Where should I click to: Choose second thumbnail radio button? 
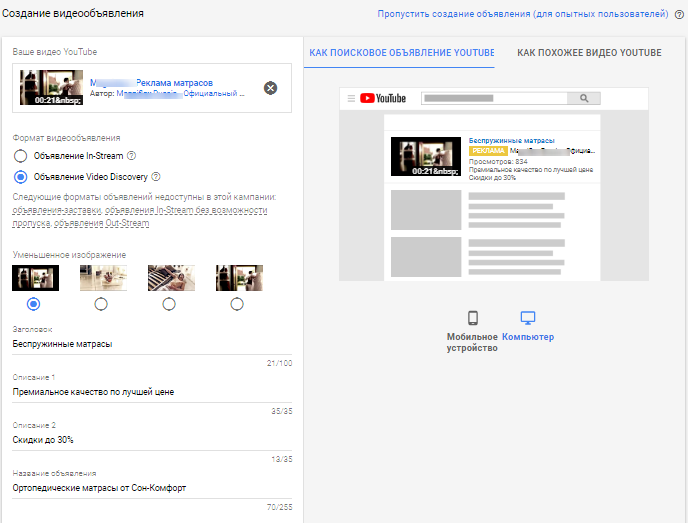(101, 304)
